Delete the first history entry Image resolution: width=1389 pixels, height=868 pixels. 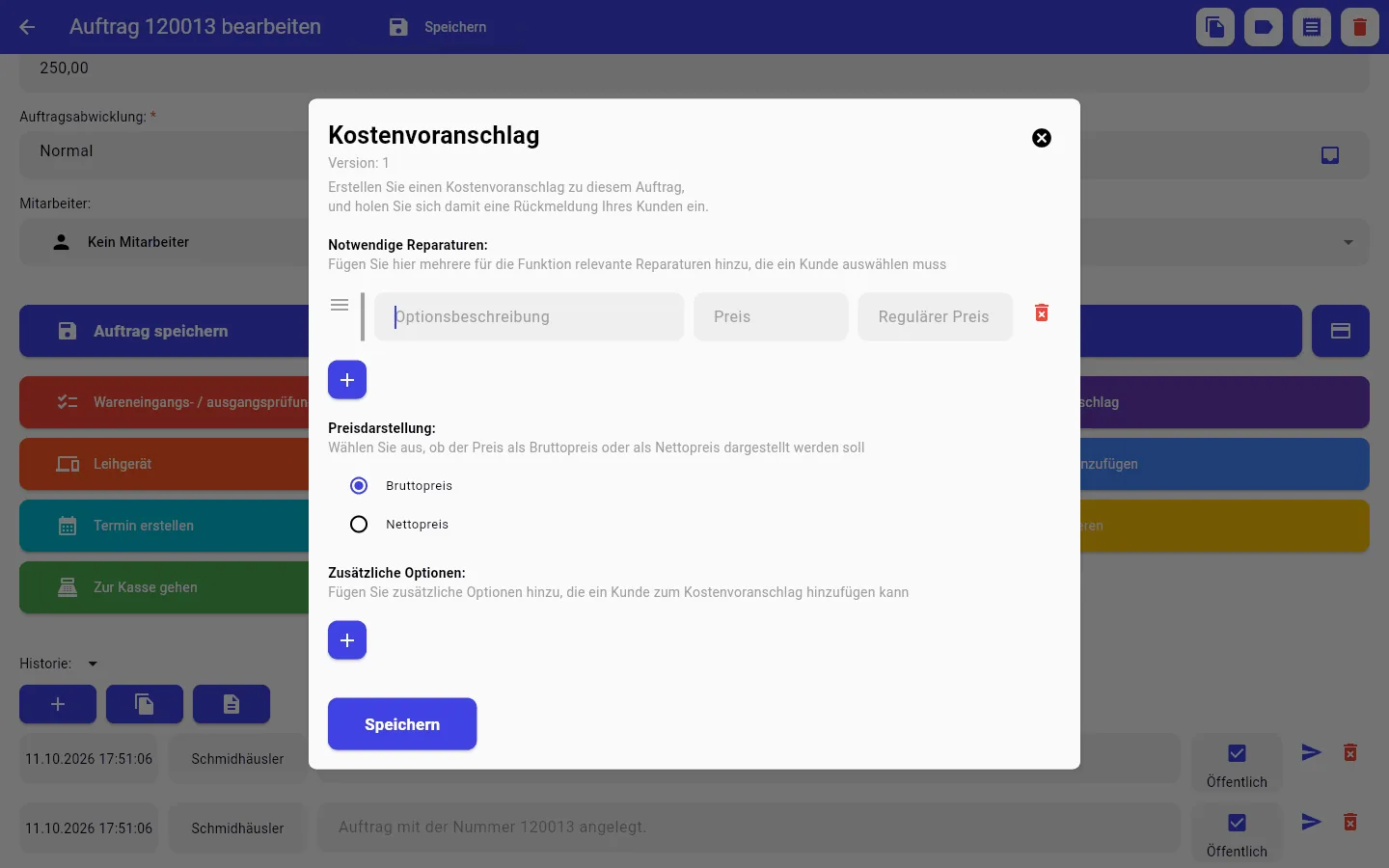1350,752
